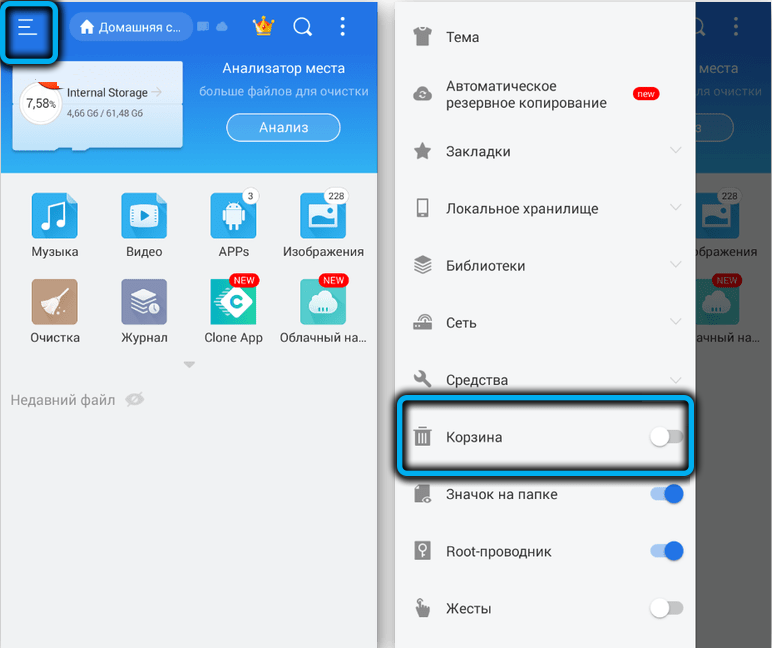Click the Недавний файл label
This screenshot has height=648, width=772.
click(63, 400)
